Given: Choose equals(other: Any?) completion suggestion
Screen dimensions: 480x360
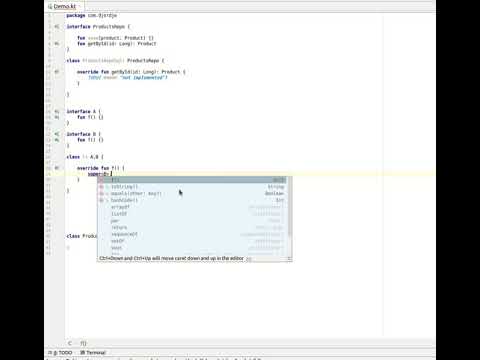Looking at the screenshot, I should pyautogui.click(x=192, y=193).
